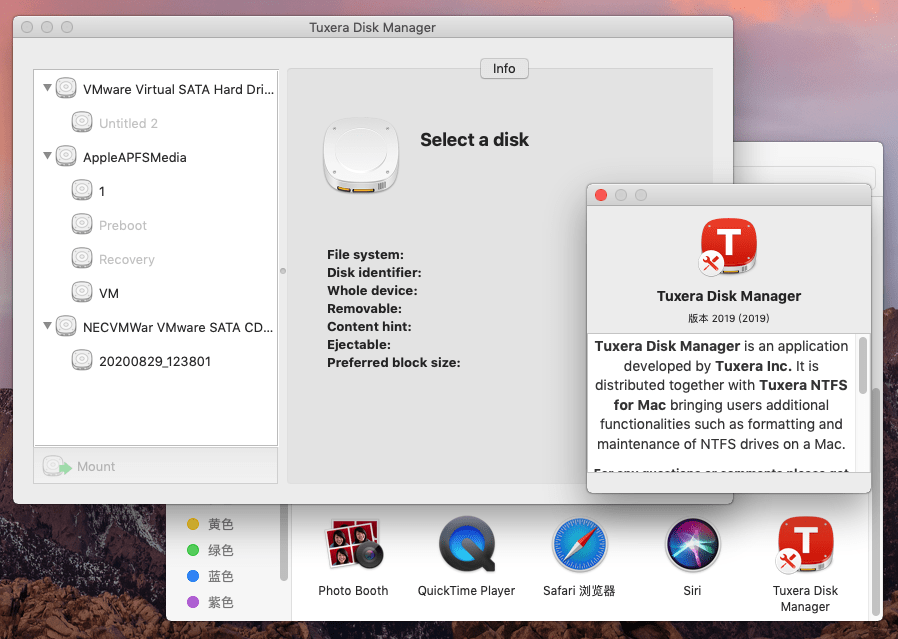This screenshot has width=898, height=639.
Task: Click the Tuxera Disk Manager window title bar
Action: [x=373, y=27]
